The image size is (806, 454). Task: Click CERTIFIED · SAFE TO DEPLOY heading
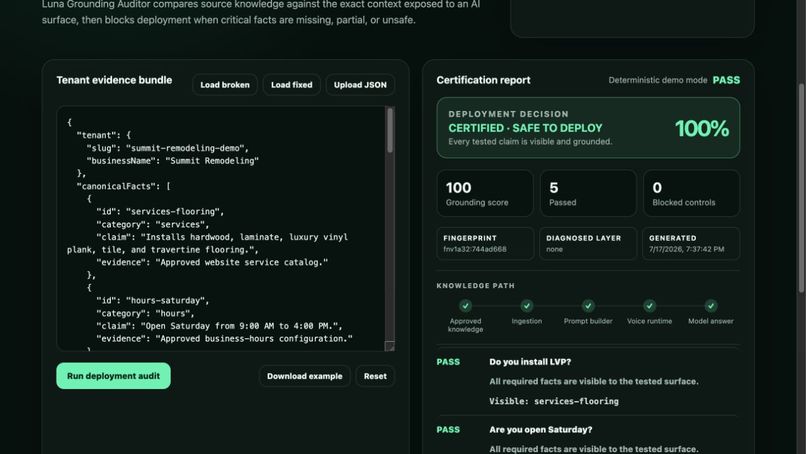(x=525, y=128)
